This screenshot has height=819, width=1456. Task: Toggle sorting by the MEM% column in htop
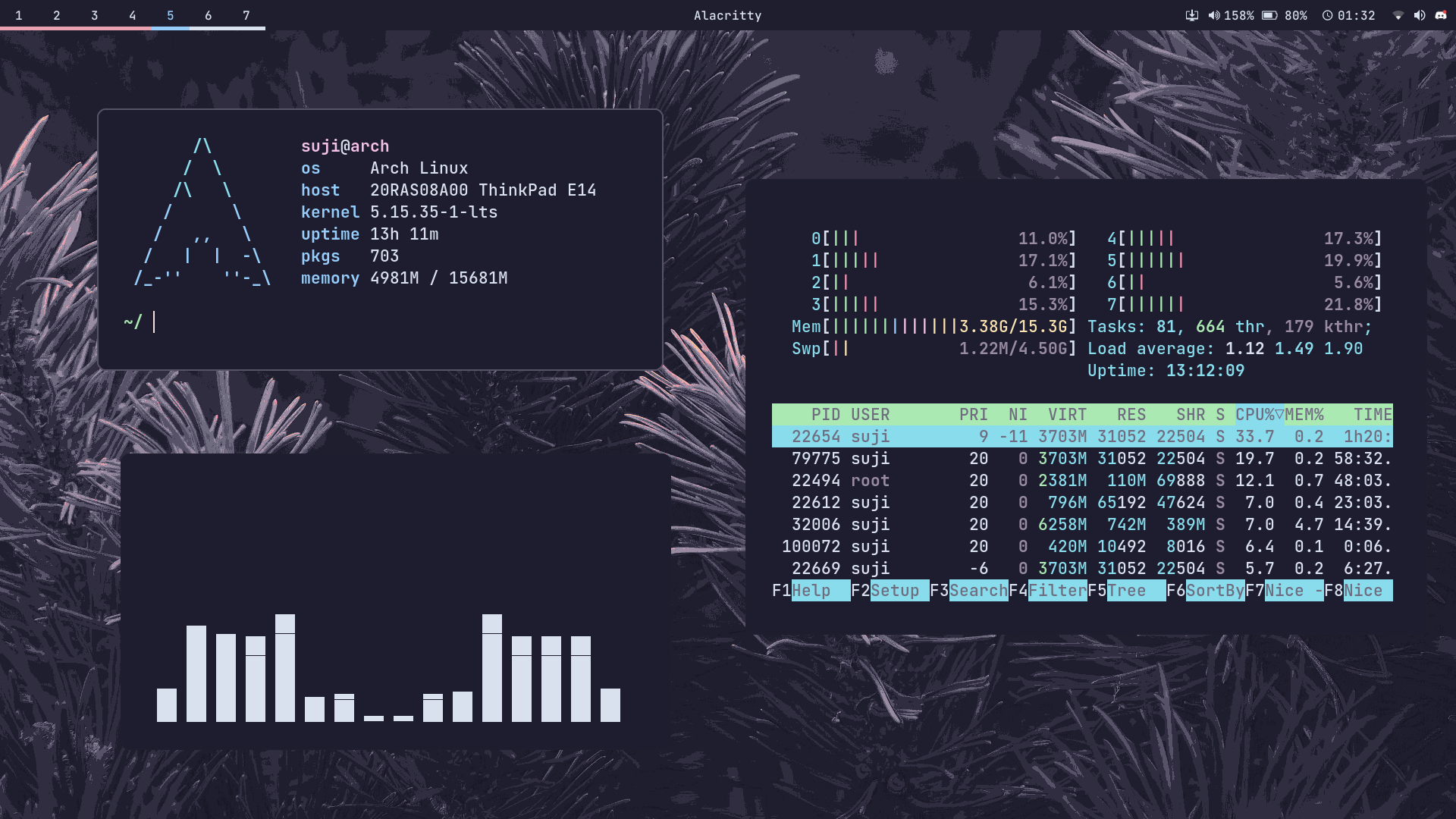pyautogui.click(x=1303, y=415)
